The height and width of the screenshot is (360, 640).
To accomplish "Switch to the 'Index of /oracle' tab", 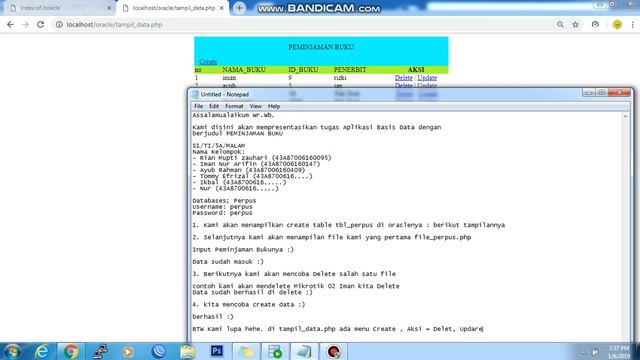I will (x=57, y=8).
